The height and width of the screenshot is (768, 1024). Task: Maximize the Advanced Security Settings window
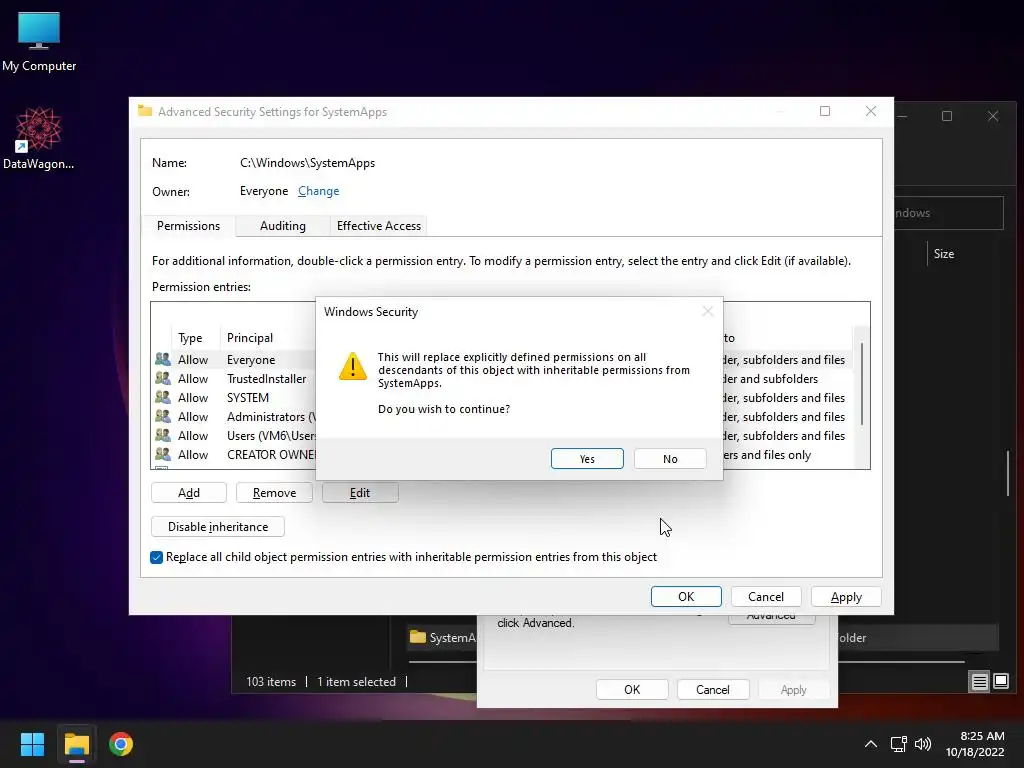point(825,111)
